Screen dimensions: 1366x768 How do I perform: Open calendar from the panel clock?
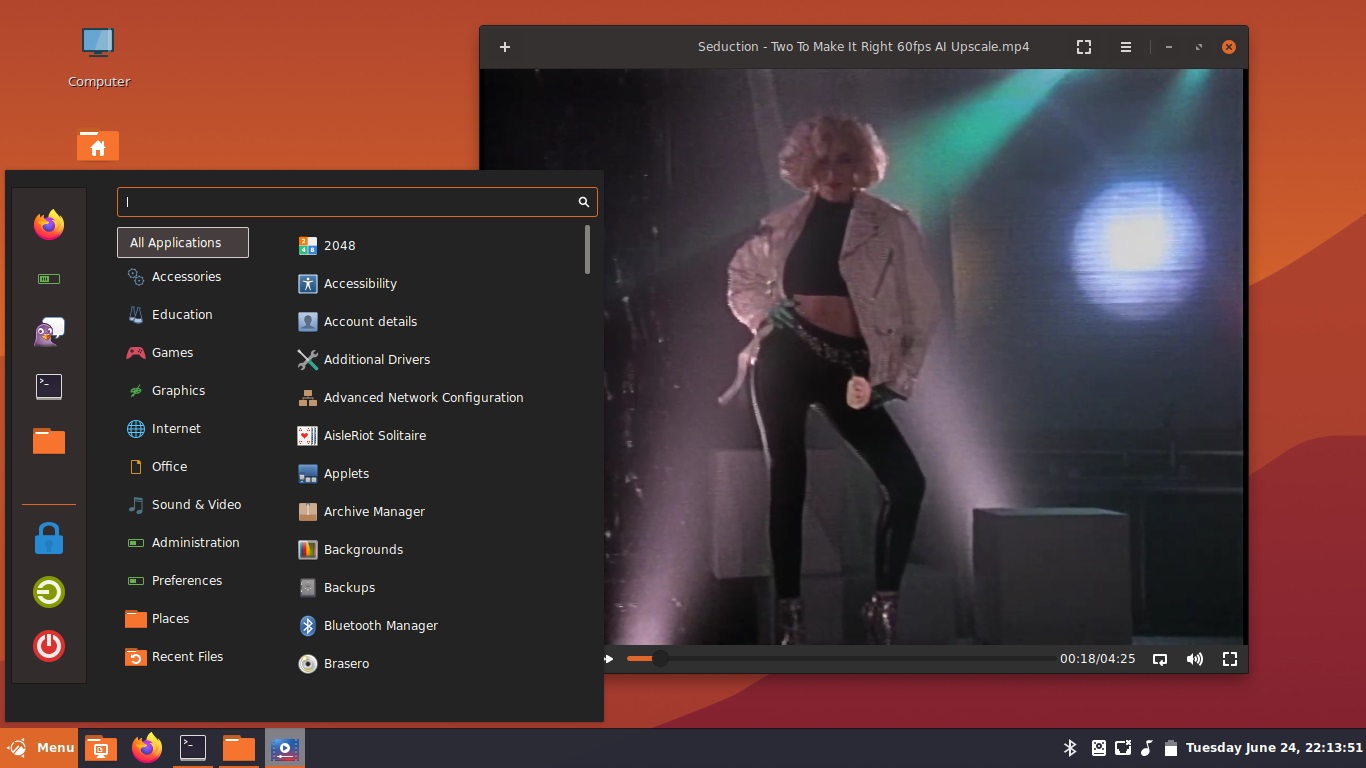[1274, 748]
